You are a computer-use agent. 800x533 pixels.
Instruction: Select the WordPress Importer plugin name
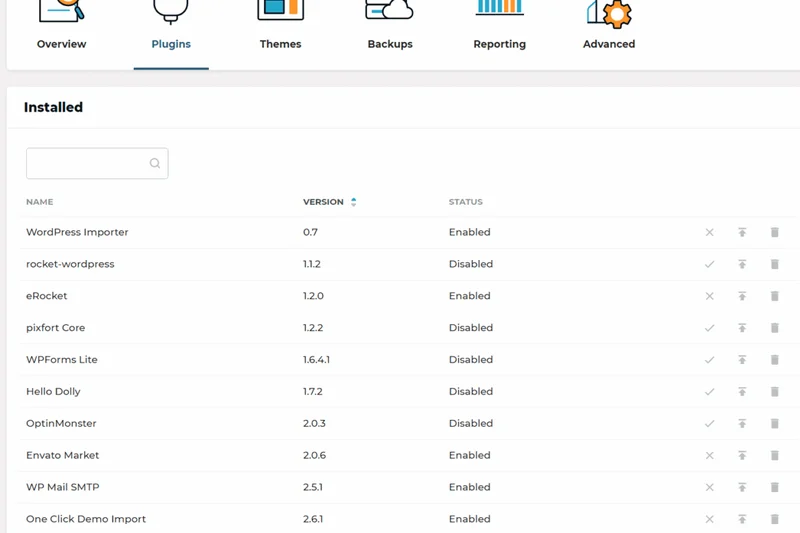pyautogui.click(x=77, y=232)
